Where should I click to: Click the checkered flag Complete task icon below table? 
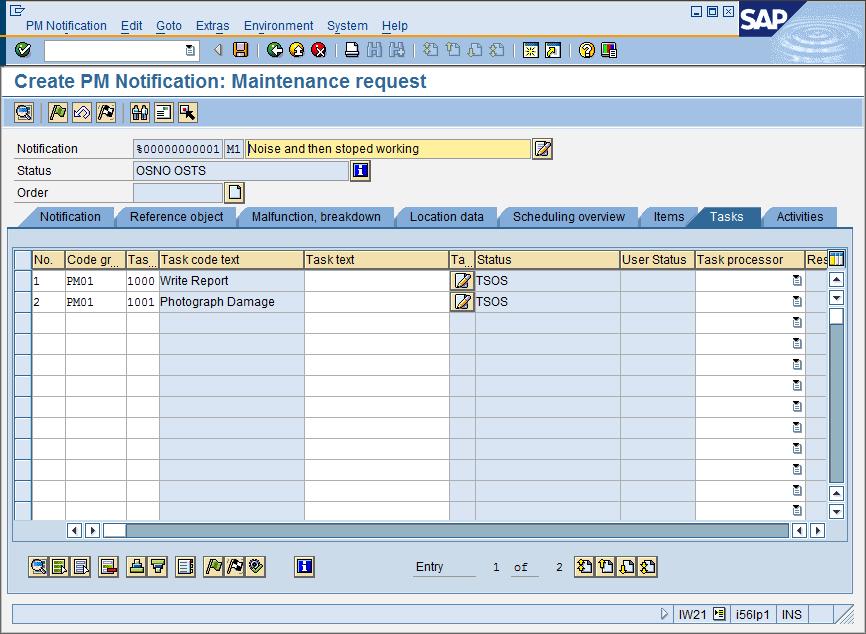235,567
